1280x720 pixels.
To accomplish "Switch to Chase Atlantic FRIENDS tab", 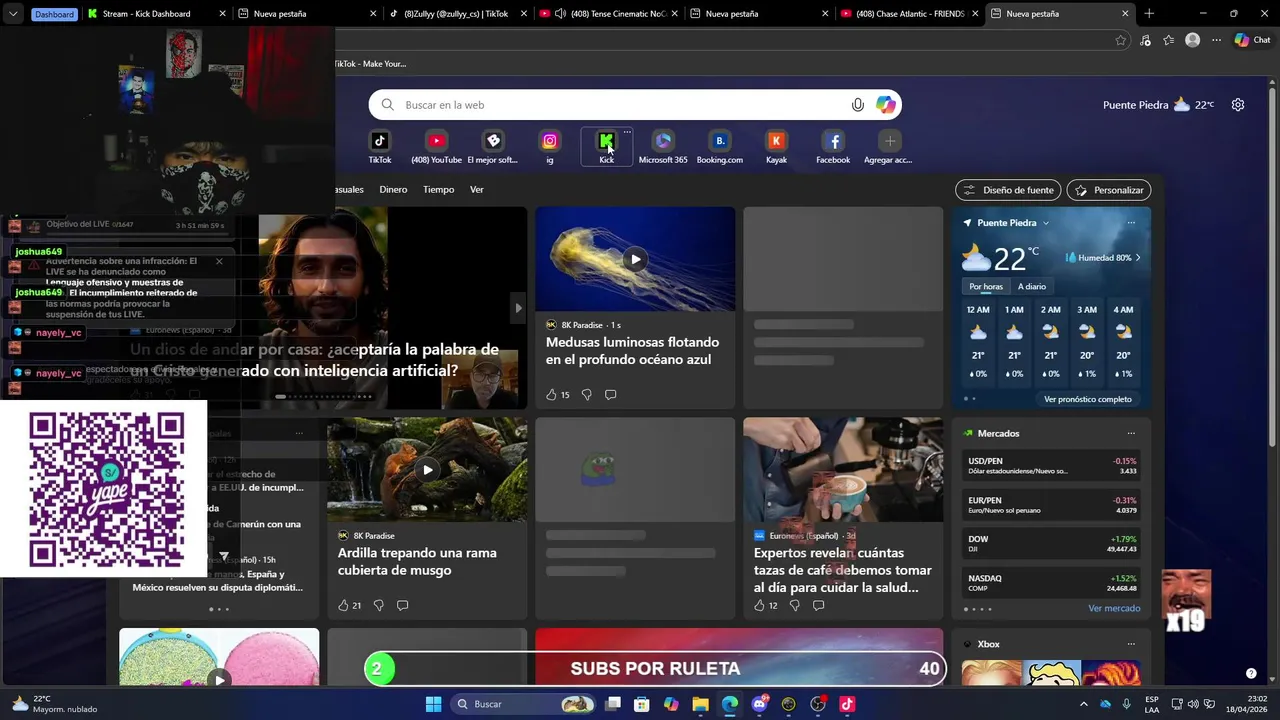I will (x=909, y=14).
